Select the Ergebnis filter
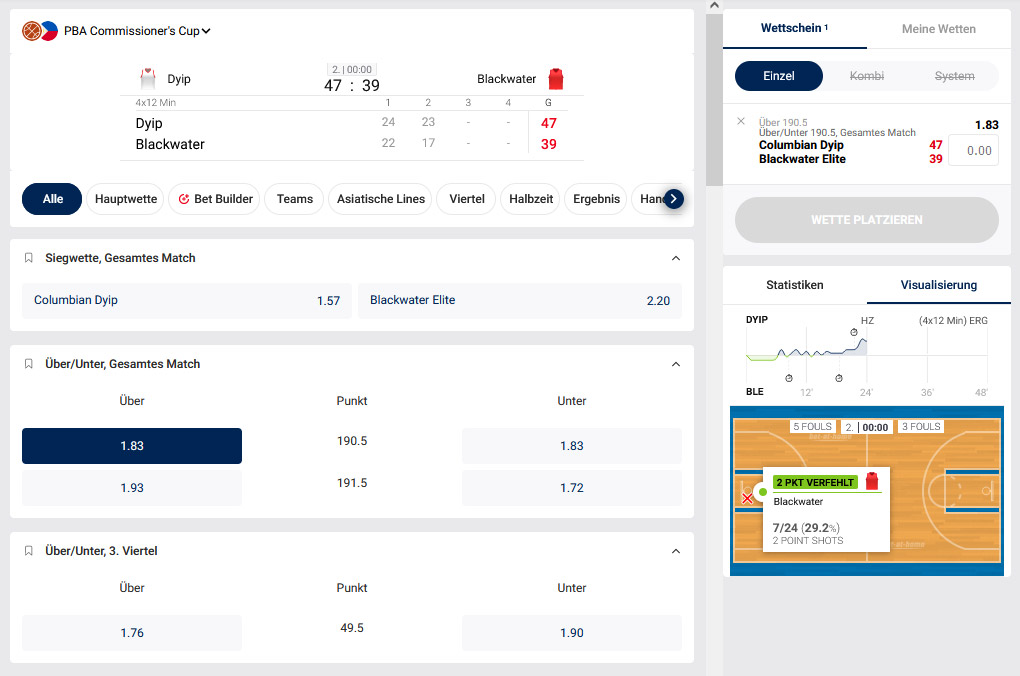Viewport: 1020px width, 676px height. pyautogui.click(x=596, y=199)
